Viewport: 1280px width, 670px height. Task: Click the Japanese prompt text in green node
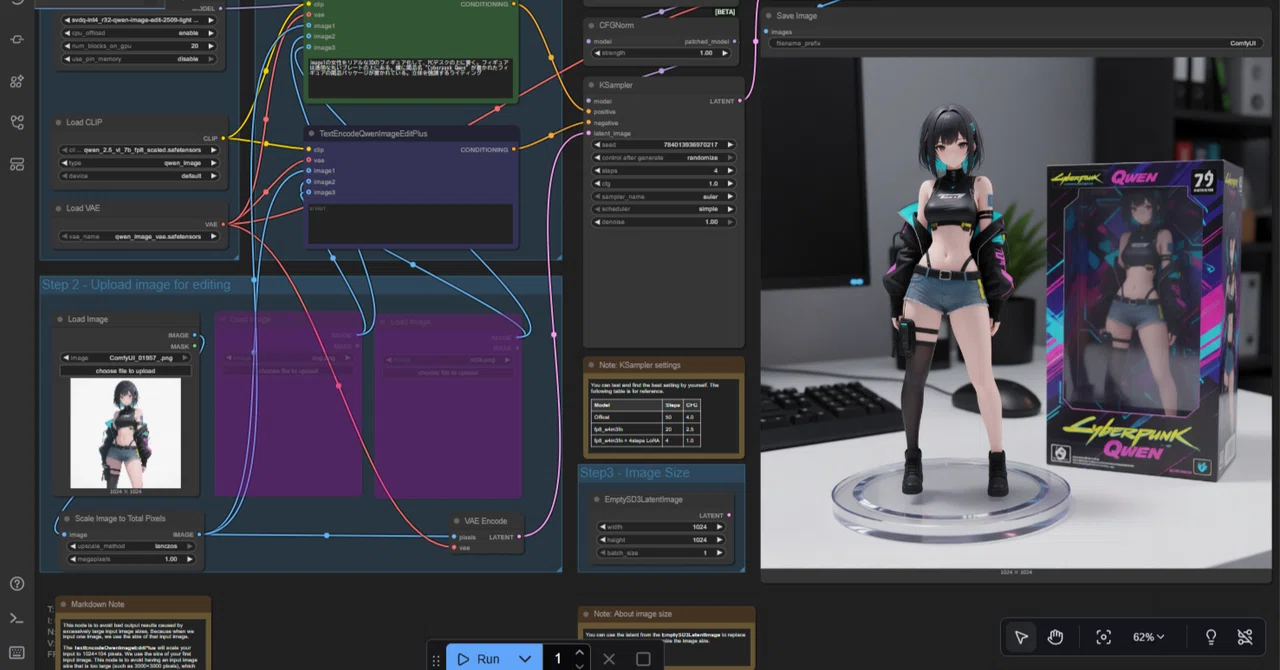tap(411, 68)
